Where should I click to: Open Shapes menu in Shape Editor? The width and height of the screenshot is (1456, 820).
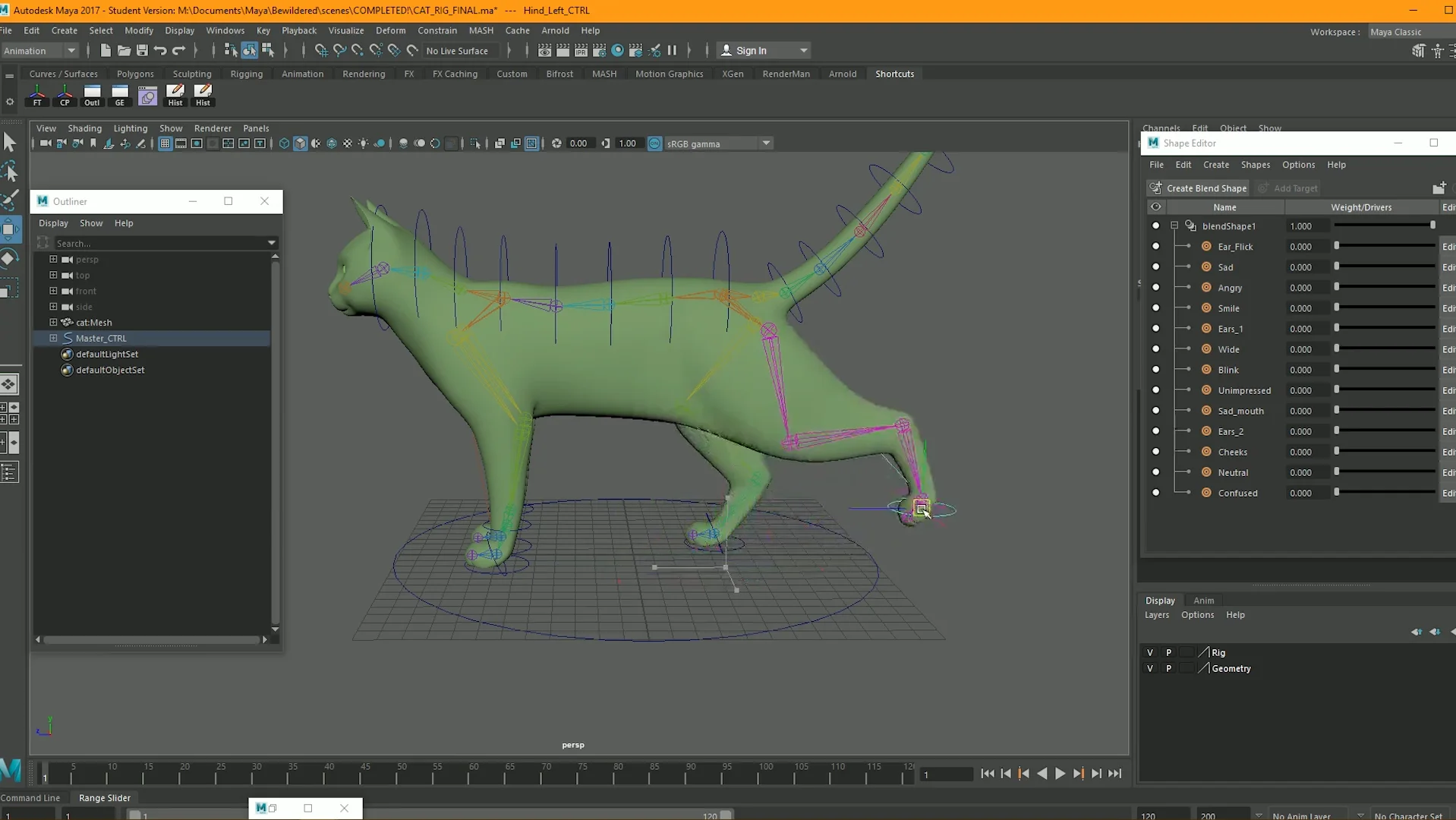point(1255,165)
